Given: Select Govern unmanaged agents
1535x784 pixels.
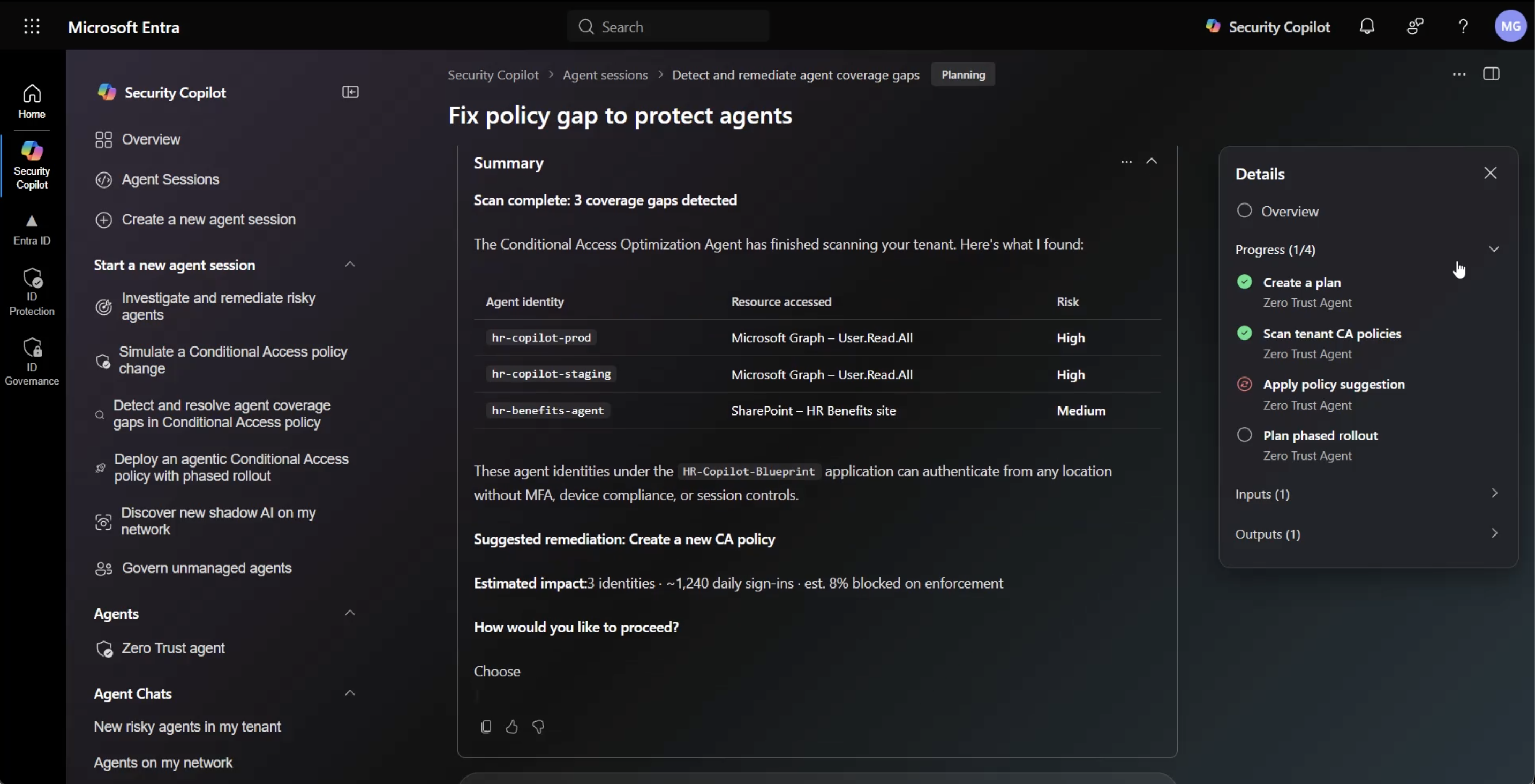Looking at the screenshot, I should (193, 568).
